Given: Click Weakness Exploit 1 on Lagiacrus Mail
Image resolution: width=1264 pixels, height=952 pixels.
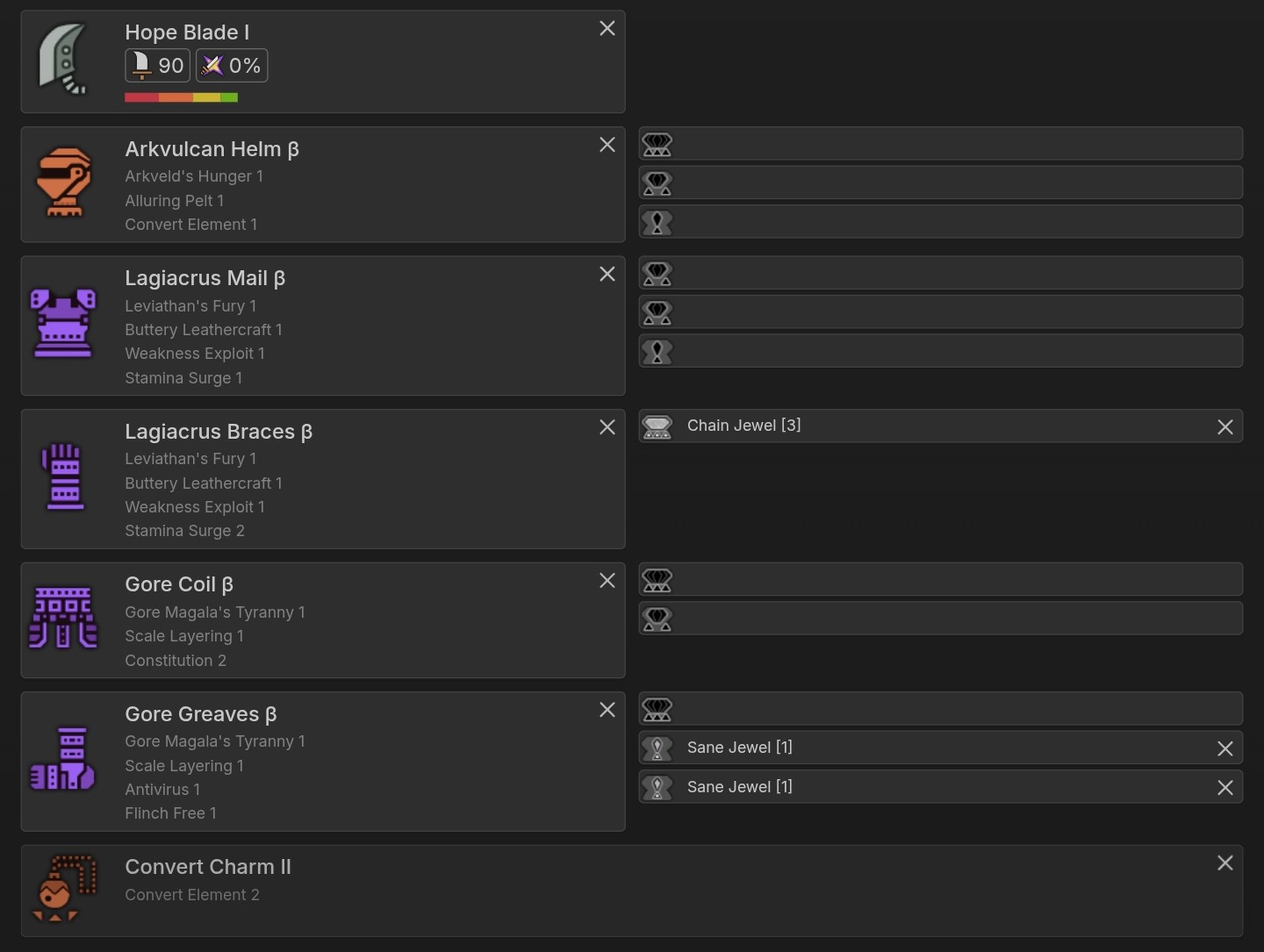Looking at the screenshot, I should point(195,354).
